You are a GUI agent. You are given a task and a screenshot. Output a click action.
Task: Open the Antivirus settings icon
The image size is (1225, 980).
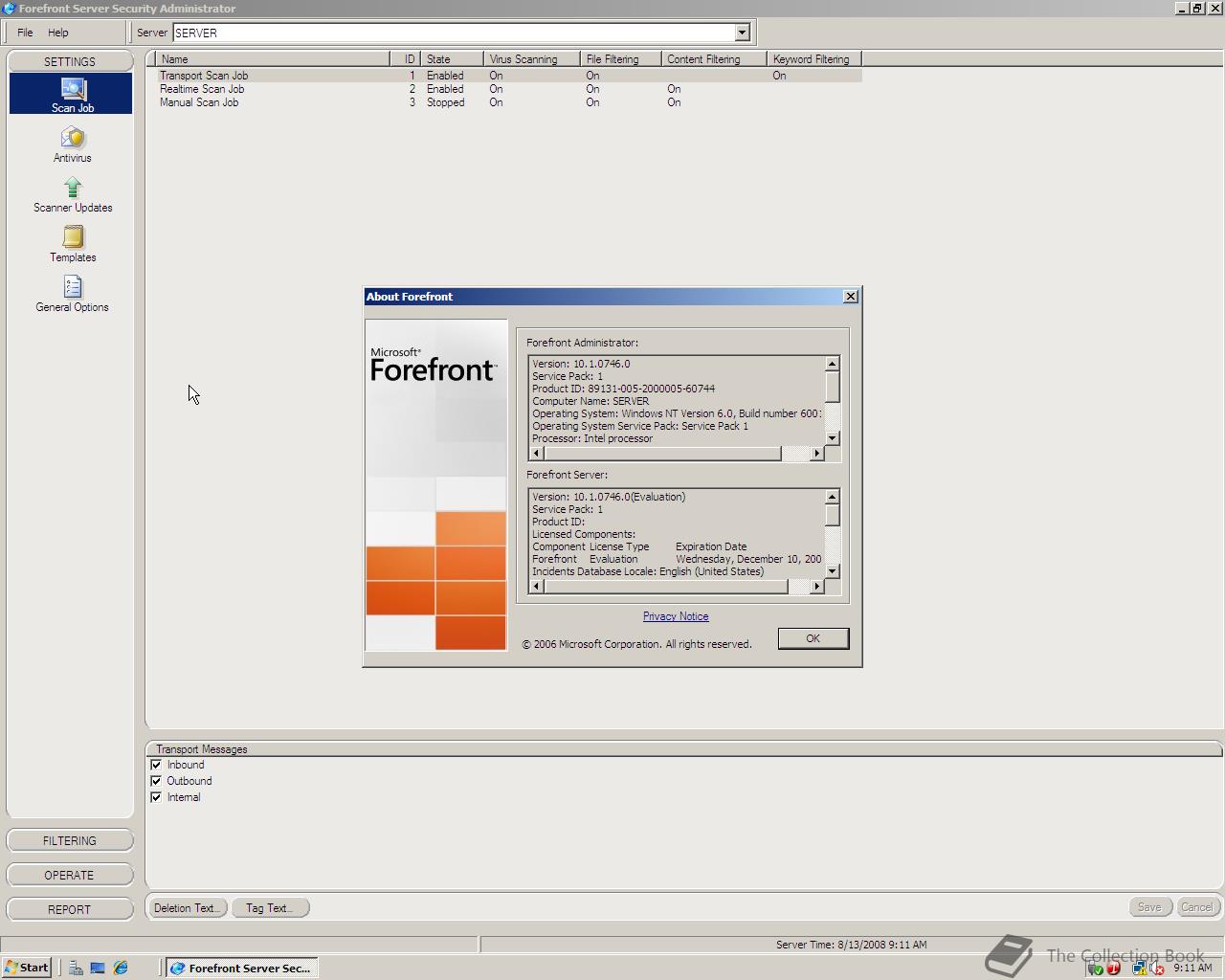pos(72,145)
